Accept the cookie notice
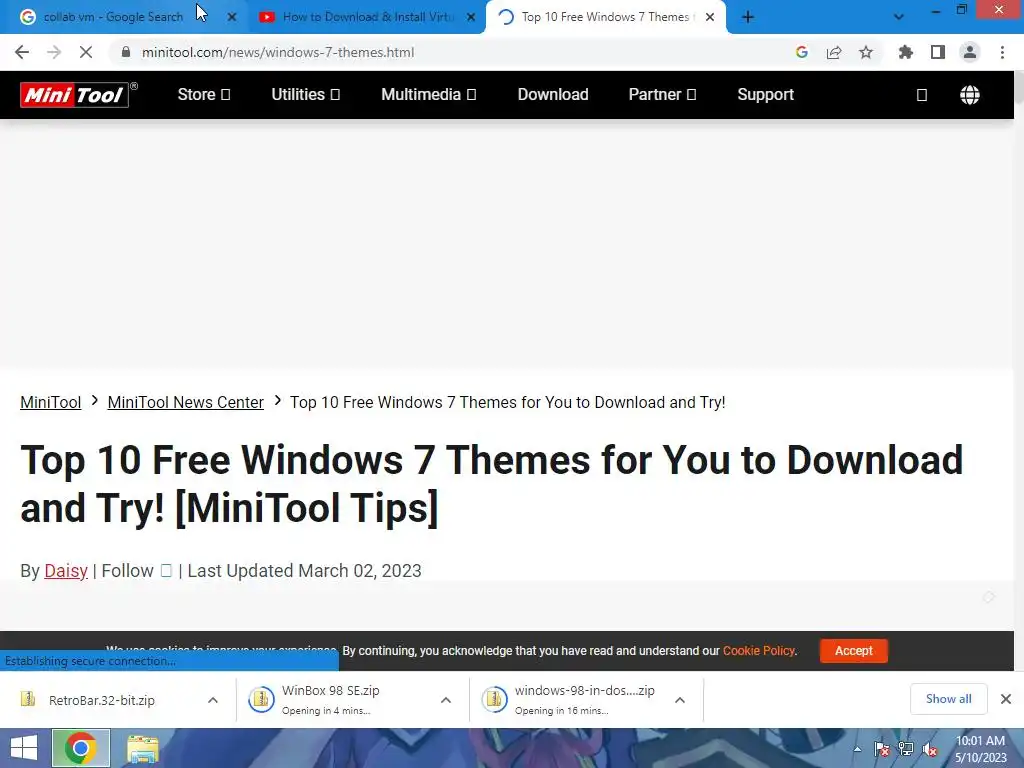This screenshot has width=1024, height=768. tap(854, 650)
